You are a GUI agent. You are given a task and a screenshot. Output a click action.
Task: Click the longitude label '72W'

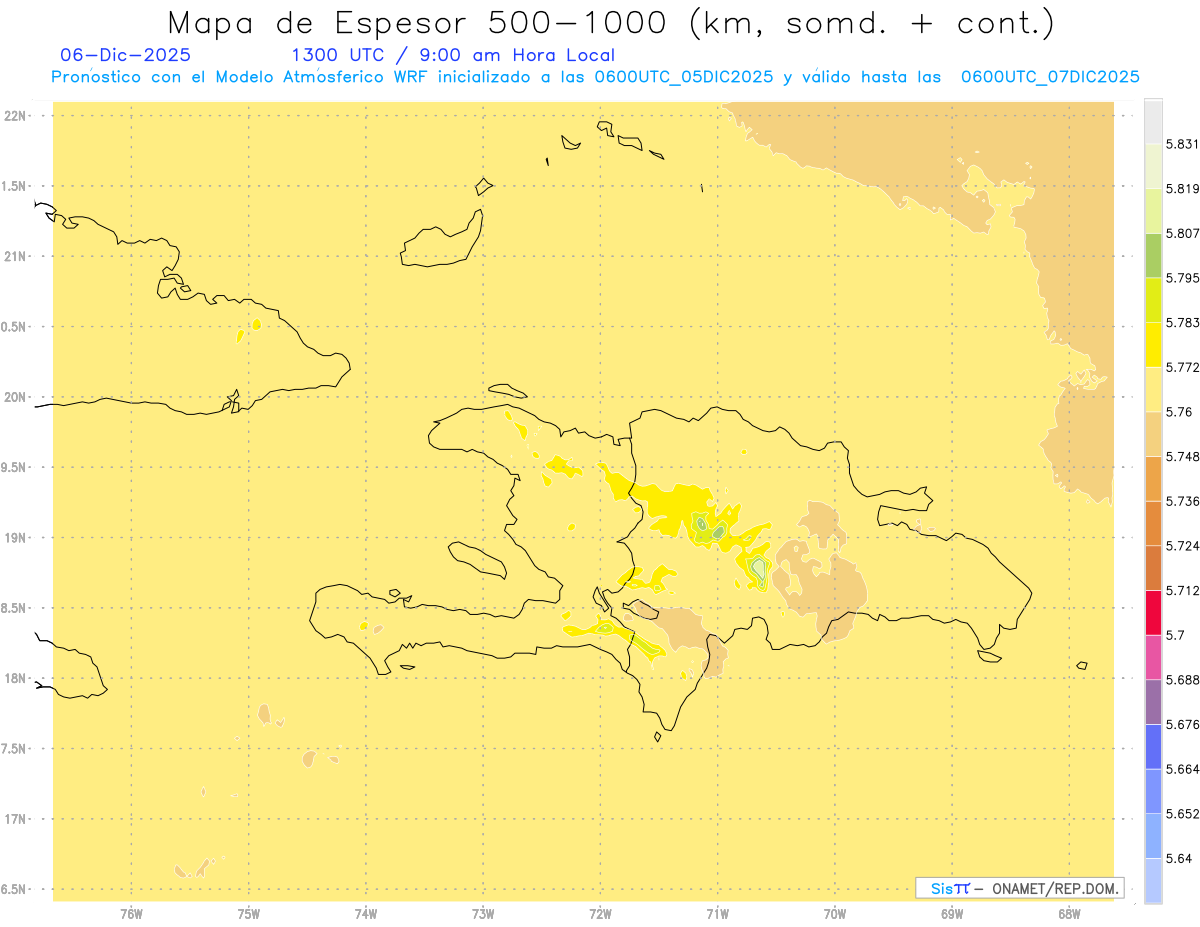pos(600,914)
